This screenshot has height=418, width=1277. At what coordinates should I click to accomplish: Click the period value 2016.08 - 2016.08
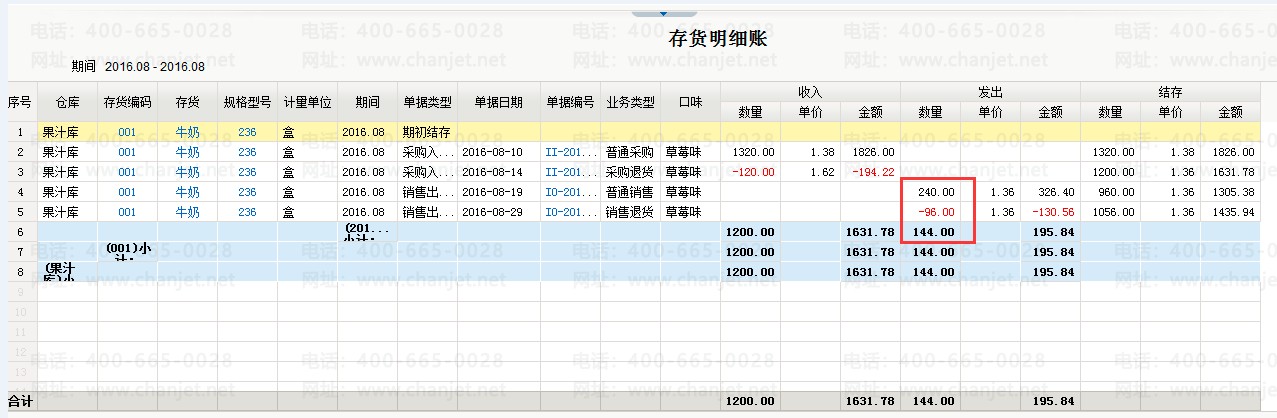[x=154, y=67]
